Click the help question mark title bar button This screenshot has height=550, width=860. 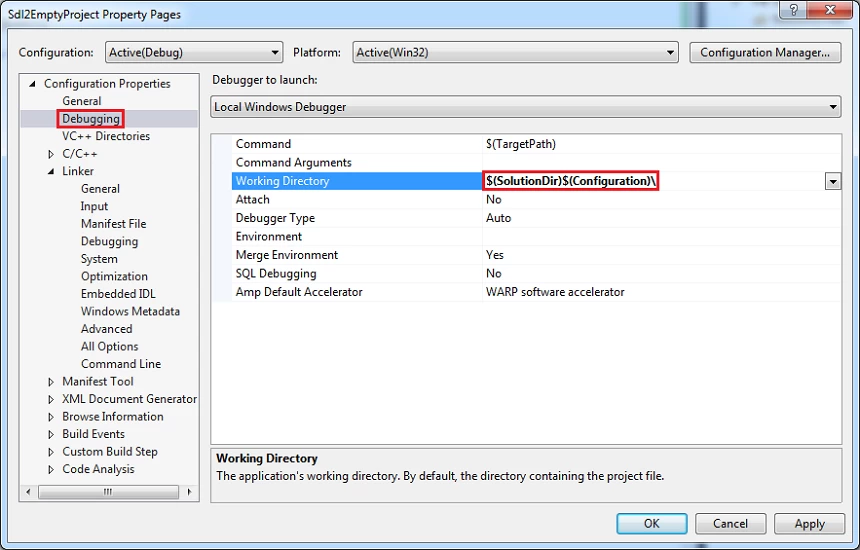[x=792, y=9]
